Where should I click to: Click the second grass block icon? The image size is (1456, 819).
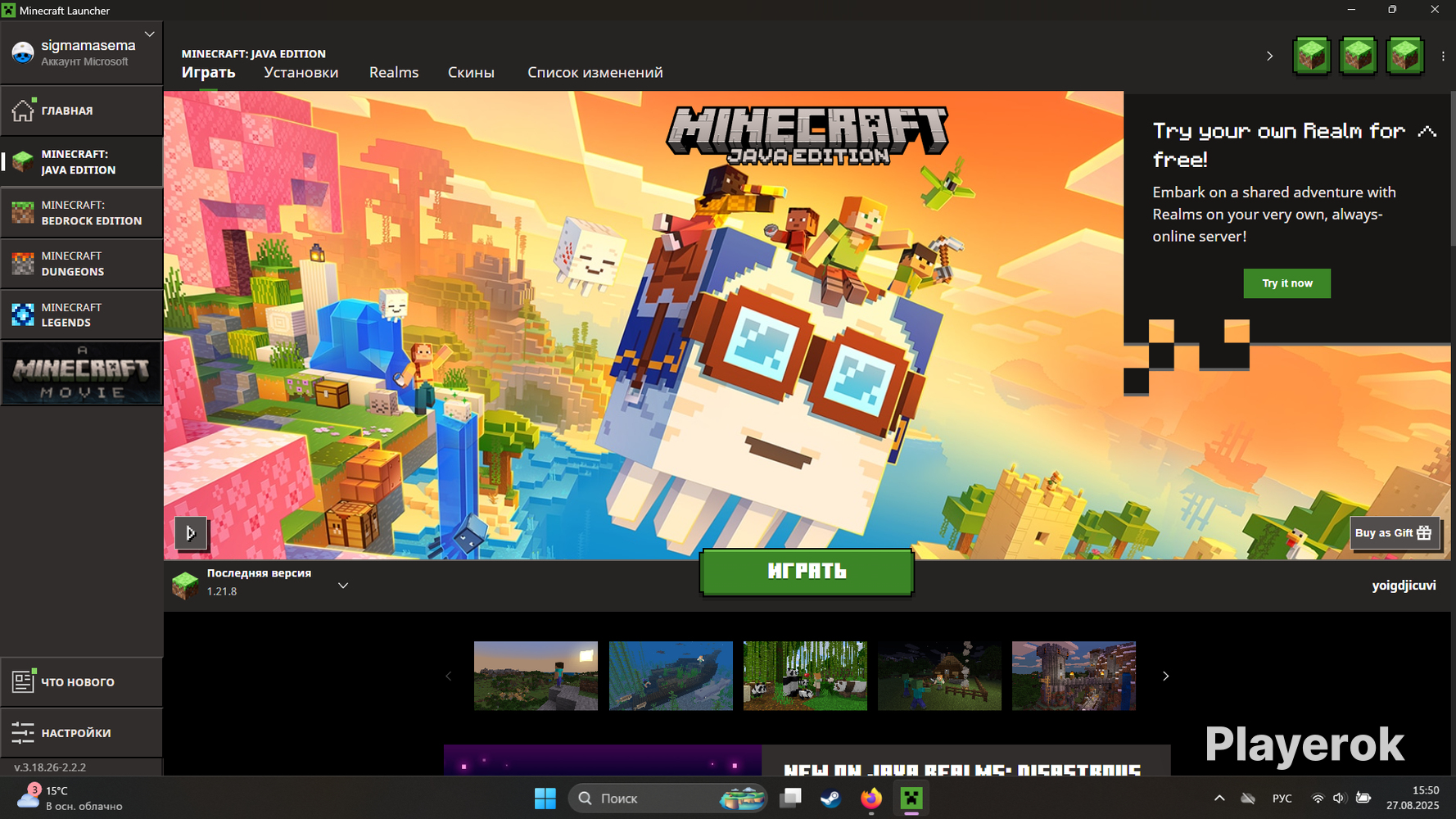[1359, 56]
